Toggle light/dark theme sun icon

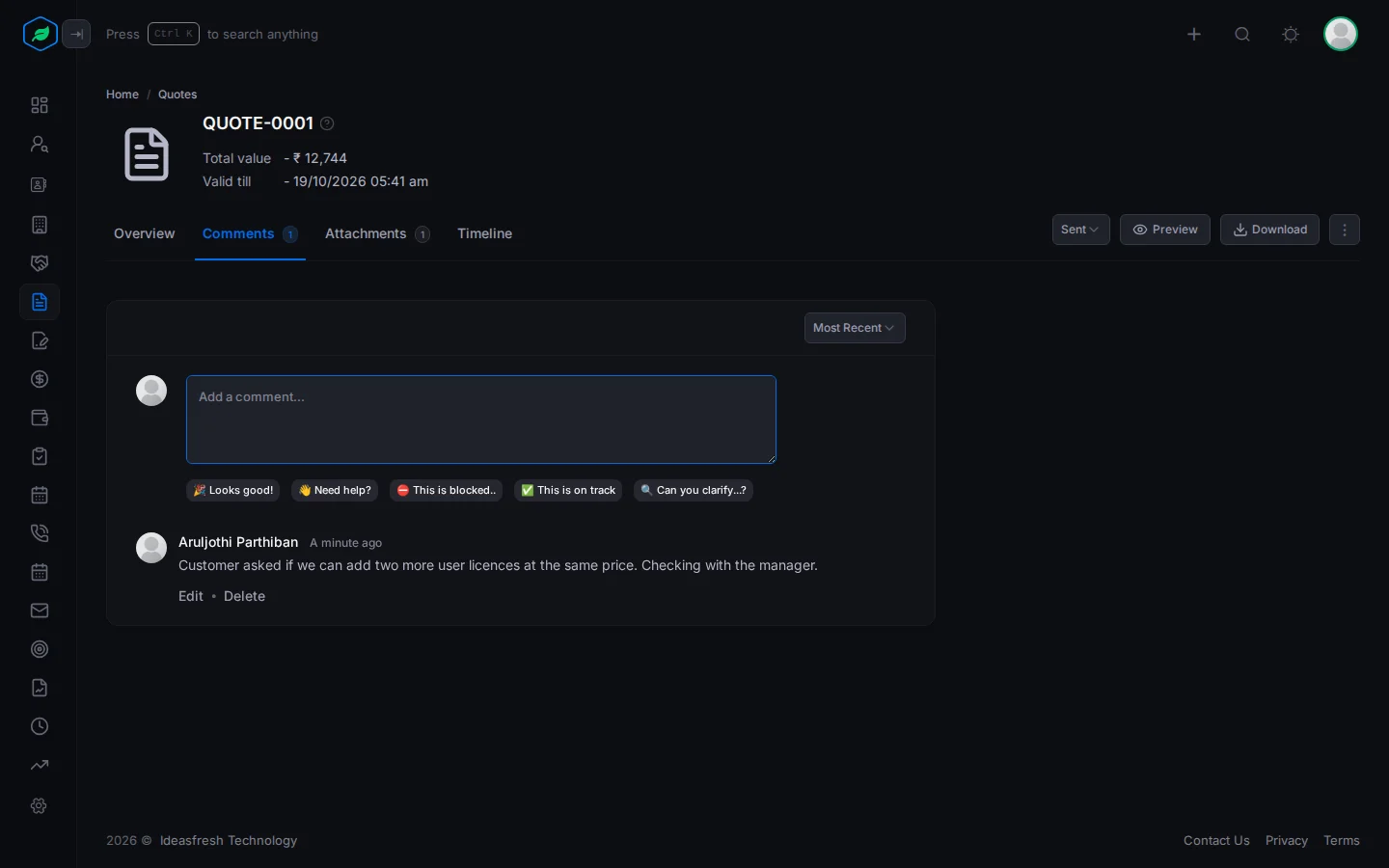(x=1291, y=34)
